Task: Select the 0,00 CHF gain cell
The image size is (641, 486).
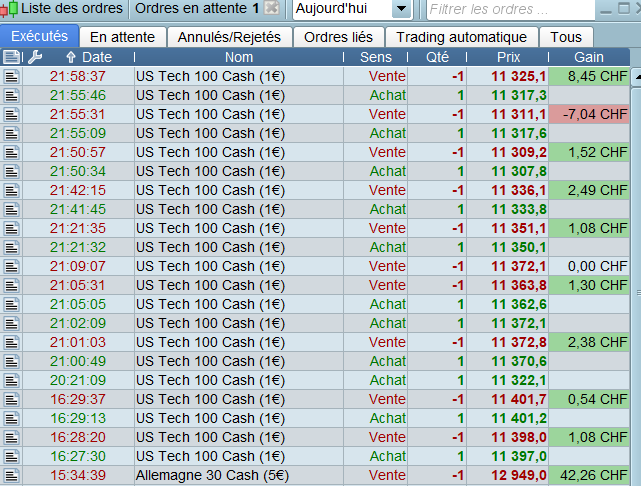Action: [x=589, y=267]
